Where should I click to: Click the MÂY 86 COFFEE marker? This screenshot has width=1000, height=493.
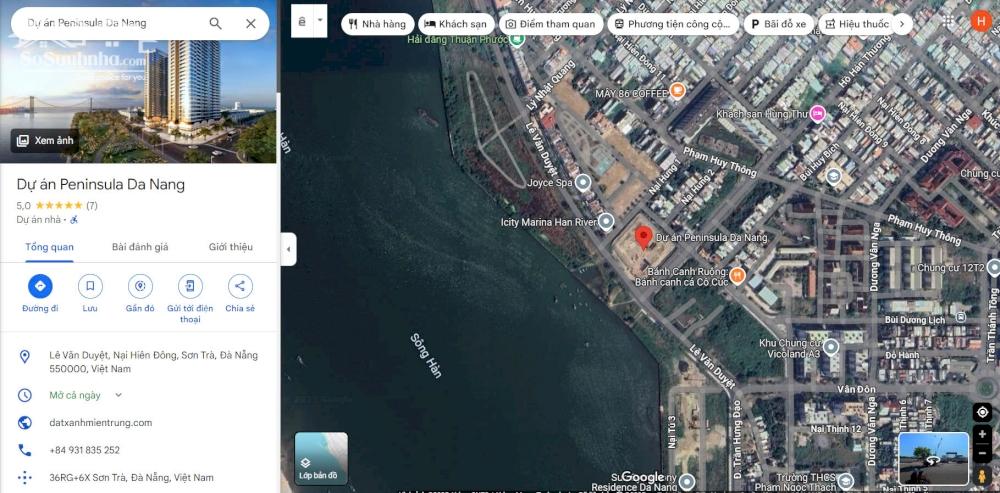[677, 91]
